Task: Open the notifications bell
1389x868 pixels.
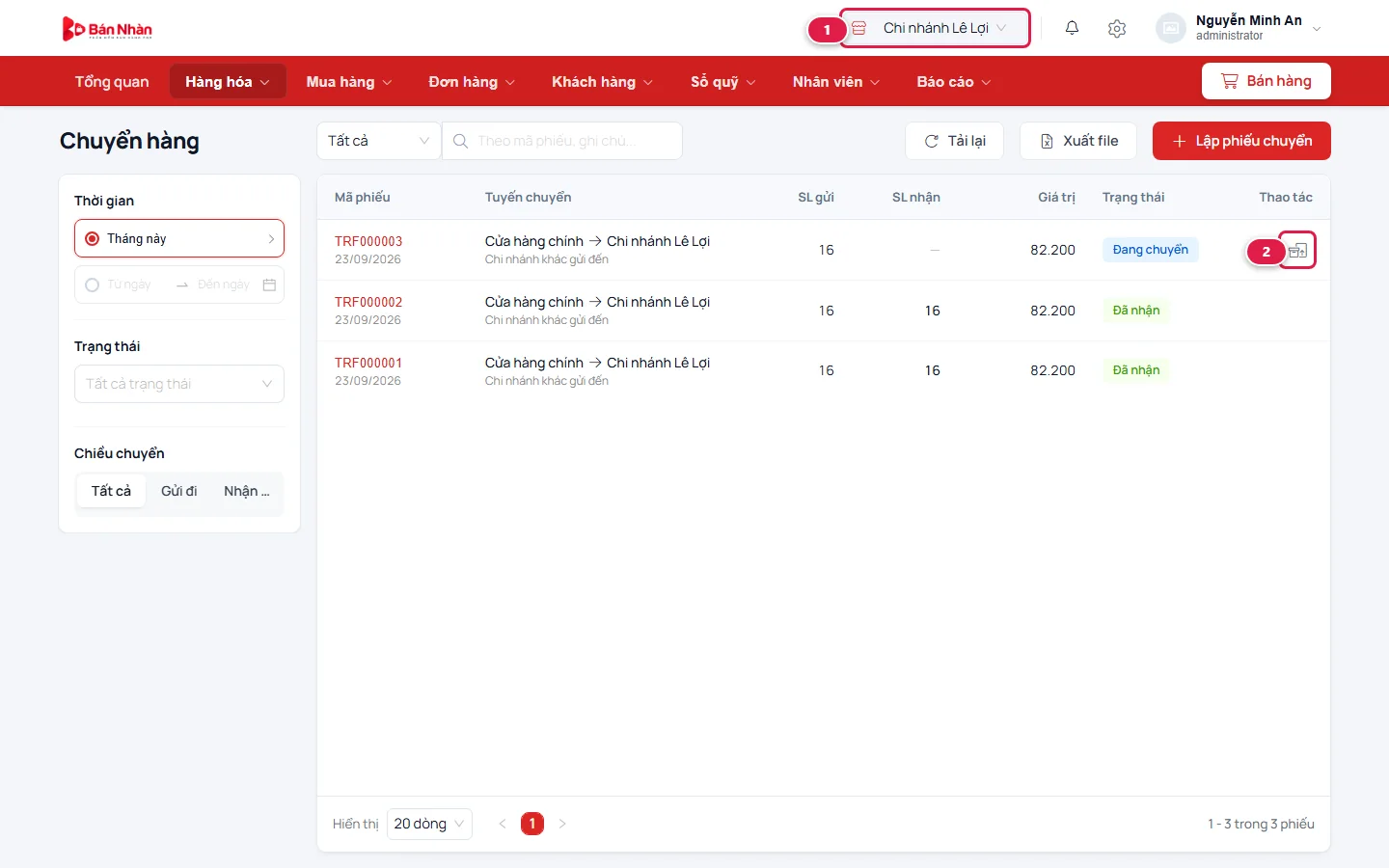Action: tap(1072, 28)
